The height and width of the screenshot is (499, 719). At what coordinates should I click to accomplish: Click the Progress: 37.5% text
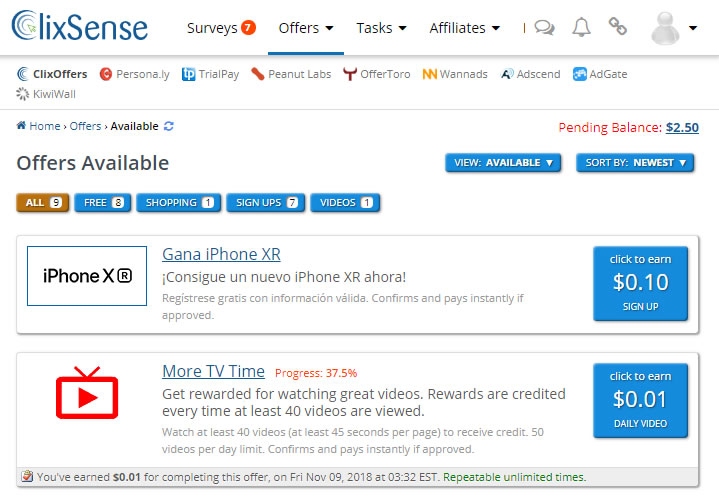pos(316,373)
